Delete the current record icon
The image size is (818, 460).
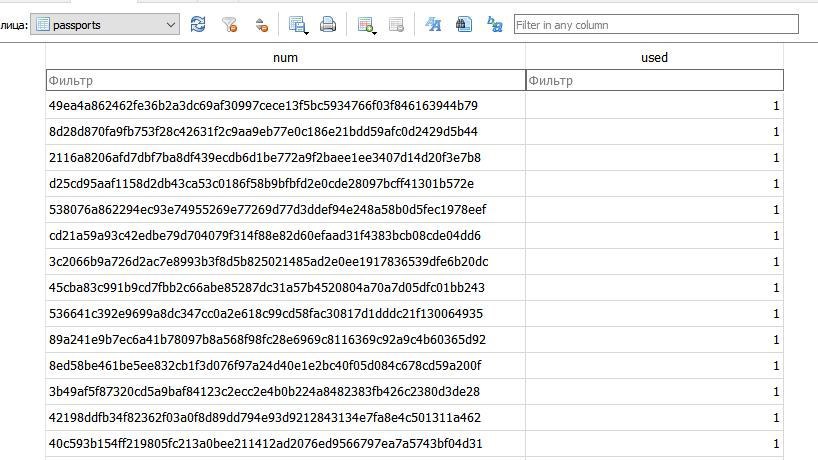tap(396, 25)
